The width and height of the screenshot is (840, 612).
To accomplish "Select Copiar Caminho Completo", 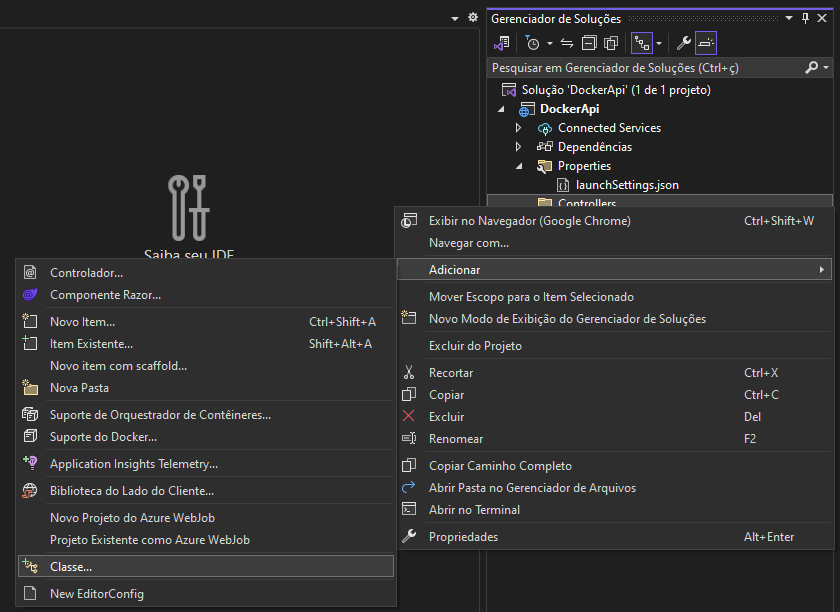I will click(x=615, y=466).
